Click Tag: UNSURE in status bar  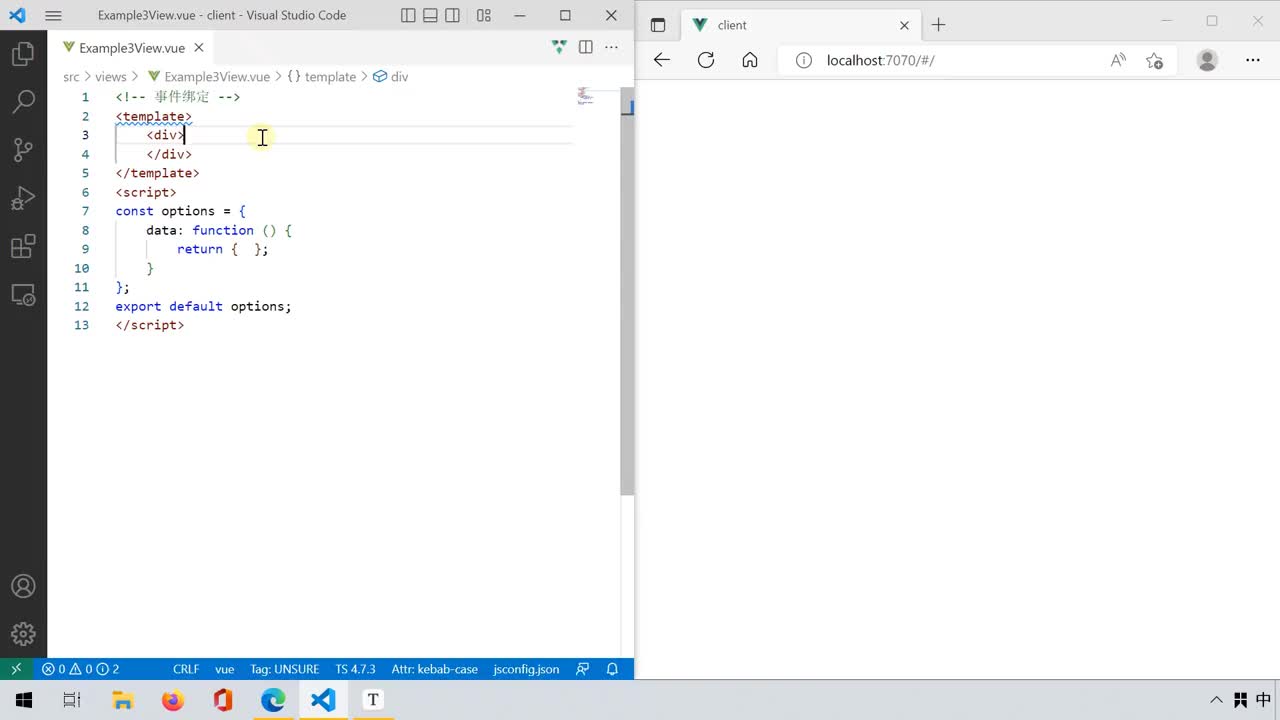284,669
